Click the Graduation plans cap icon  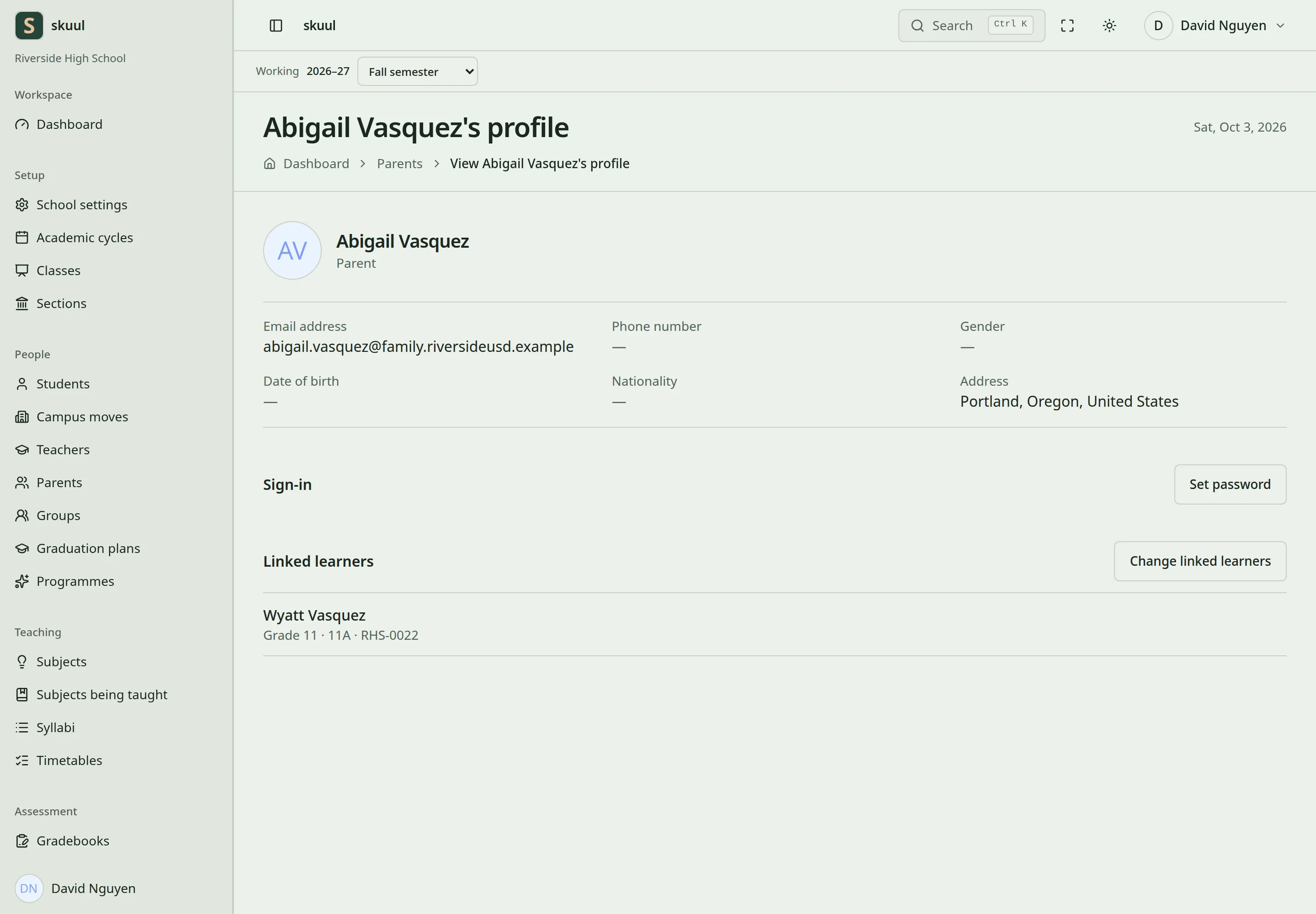(22, 548)
